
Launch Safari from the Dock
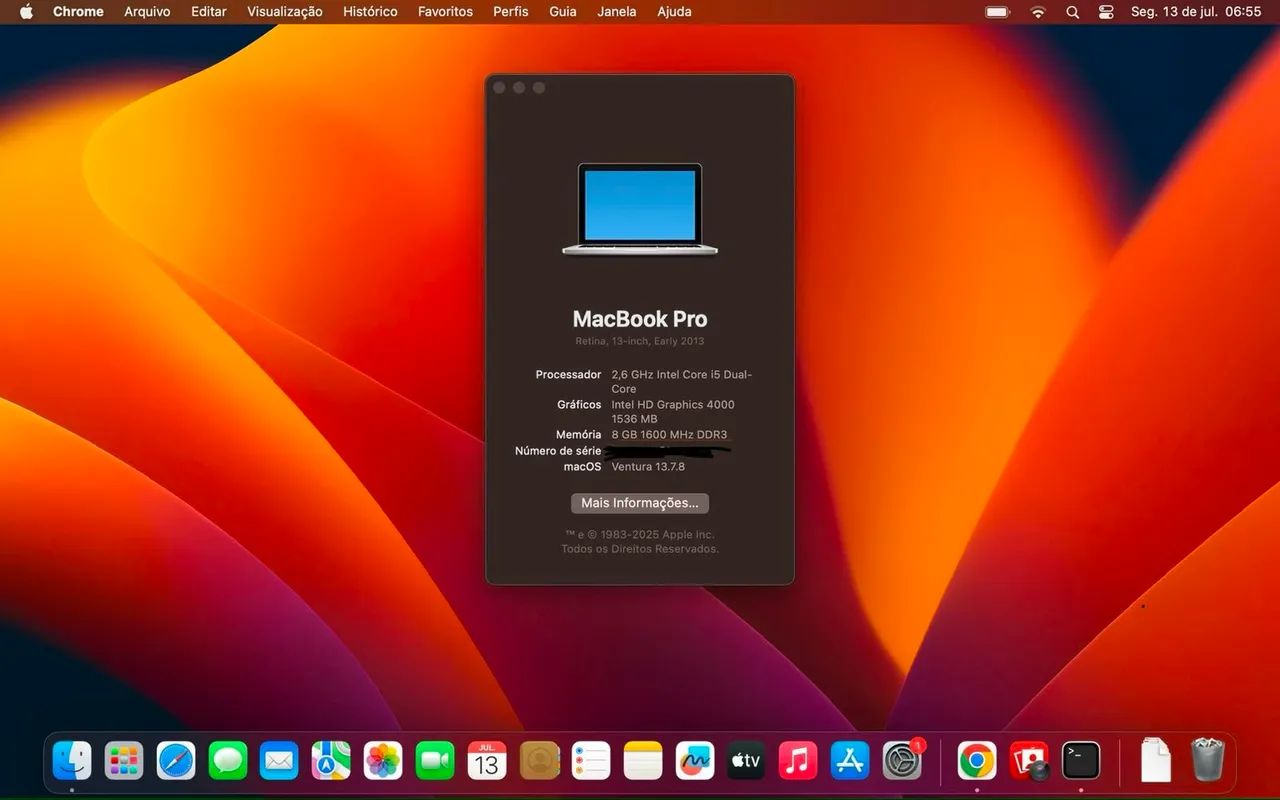coord(176,761)
